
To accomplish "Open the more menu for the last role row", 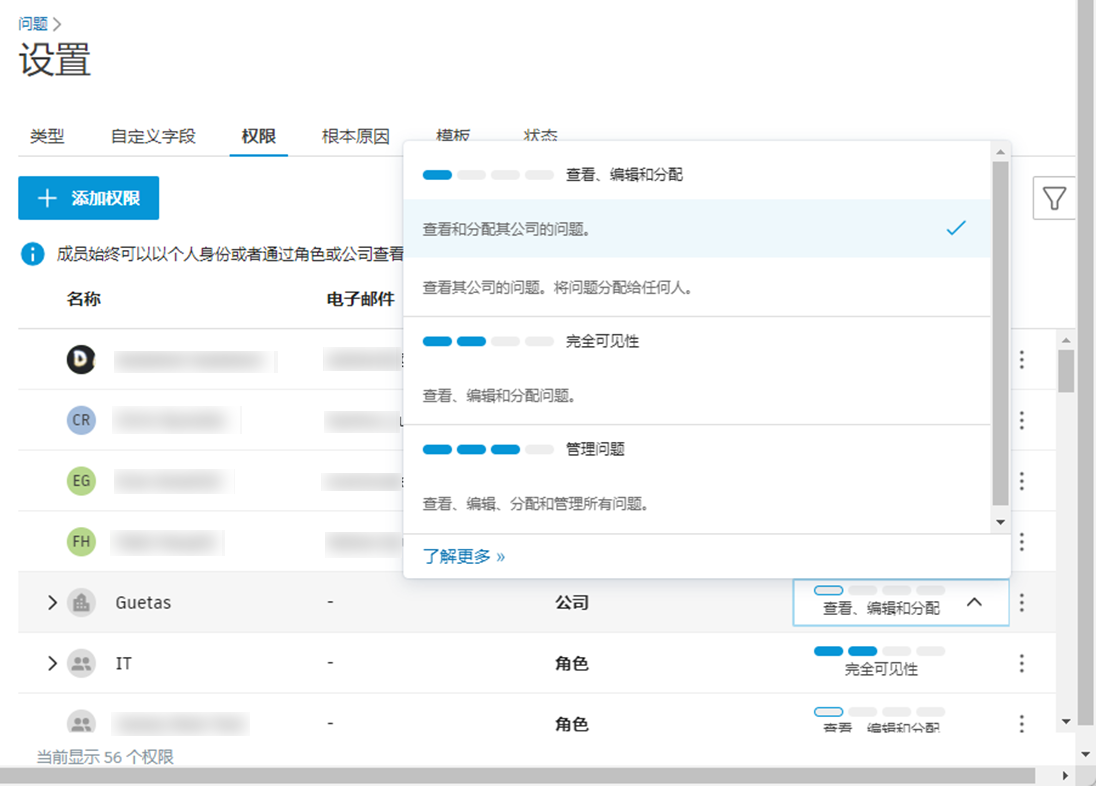I will [x=1022, y=723].
